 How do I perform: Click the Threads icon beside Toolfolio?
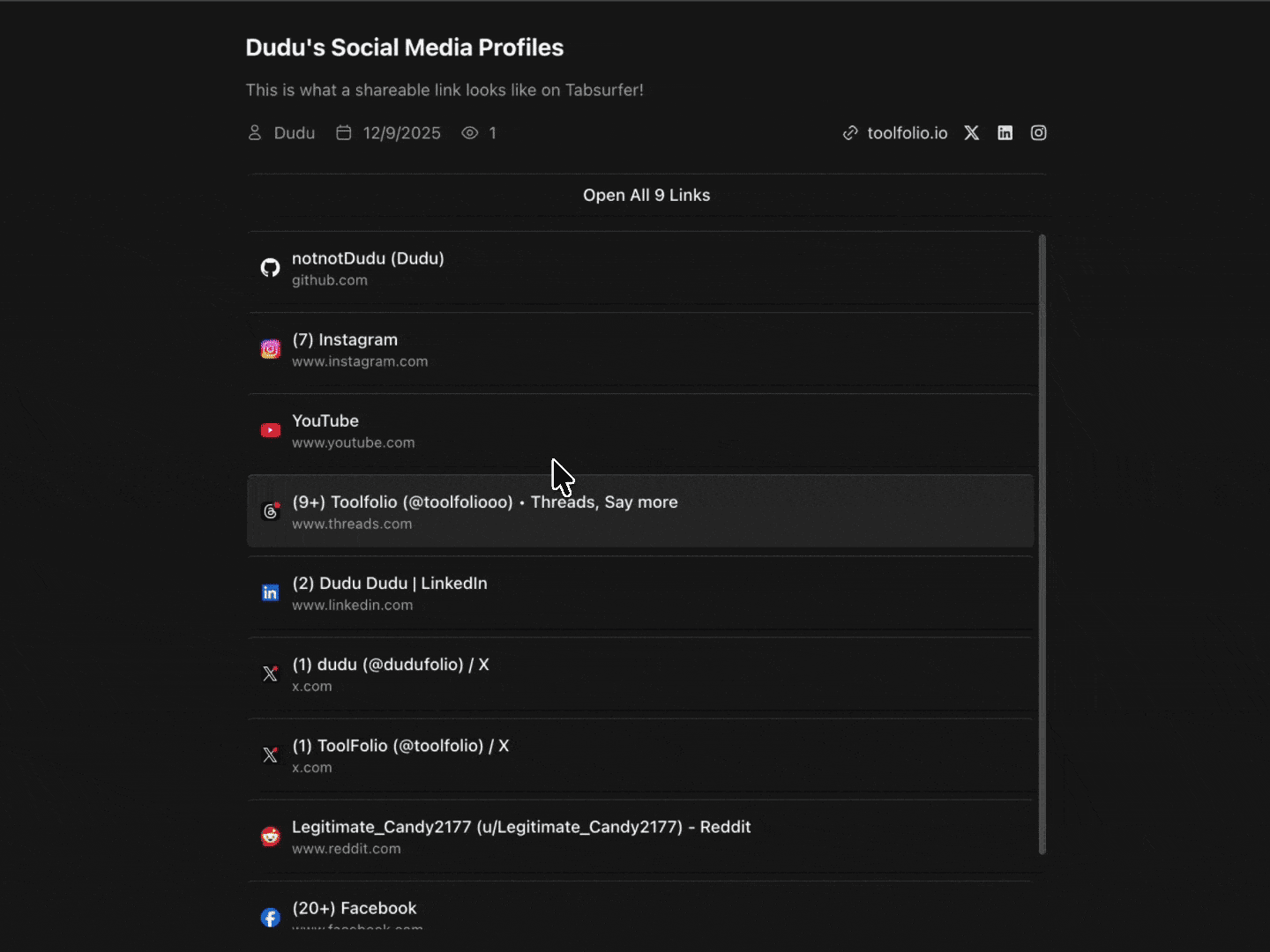click(x=271, y=511)
